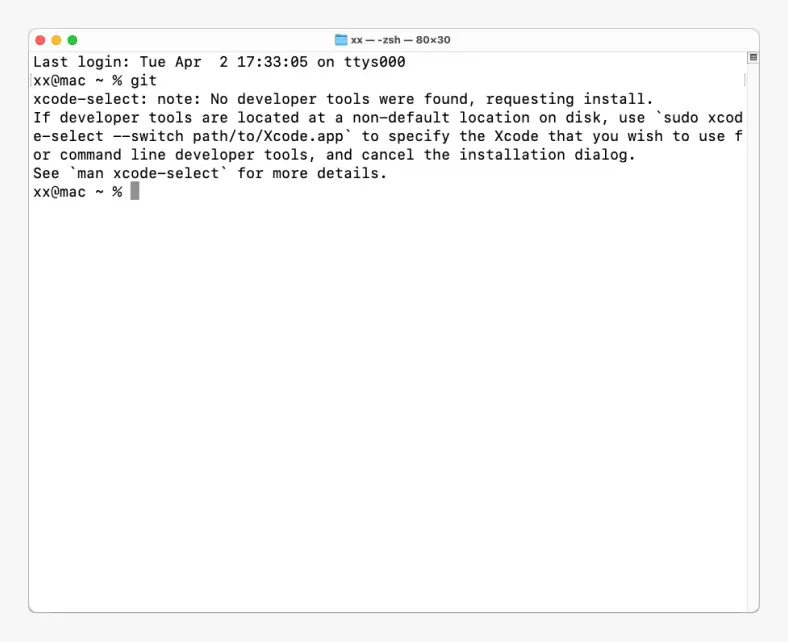Click the window title 'xx — -zsh — 80×30'
788x642 pixels.
tap(401, 40)
